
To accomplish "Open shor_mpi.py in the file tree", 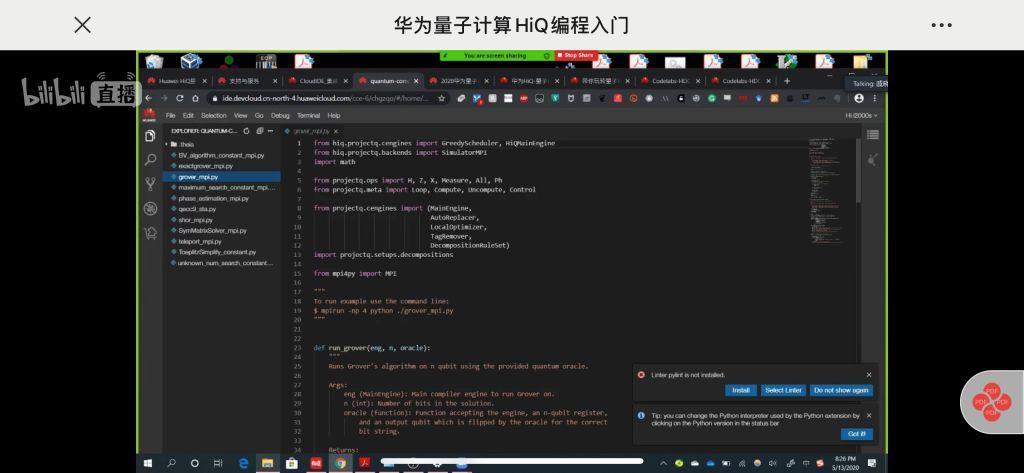I will pyautogui.click(x=195, y=220).
